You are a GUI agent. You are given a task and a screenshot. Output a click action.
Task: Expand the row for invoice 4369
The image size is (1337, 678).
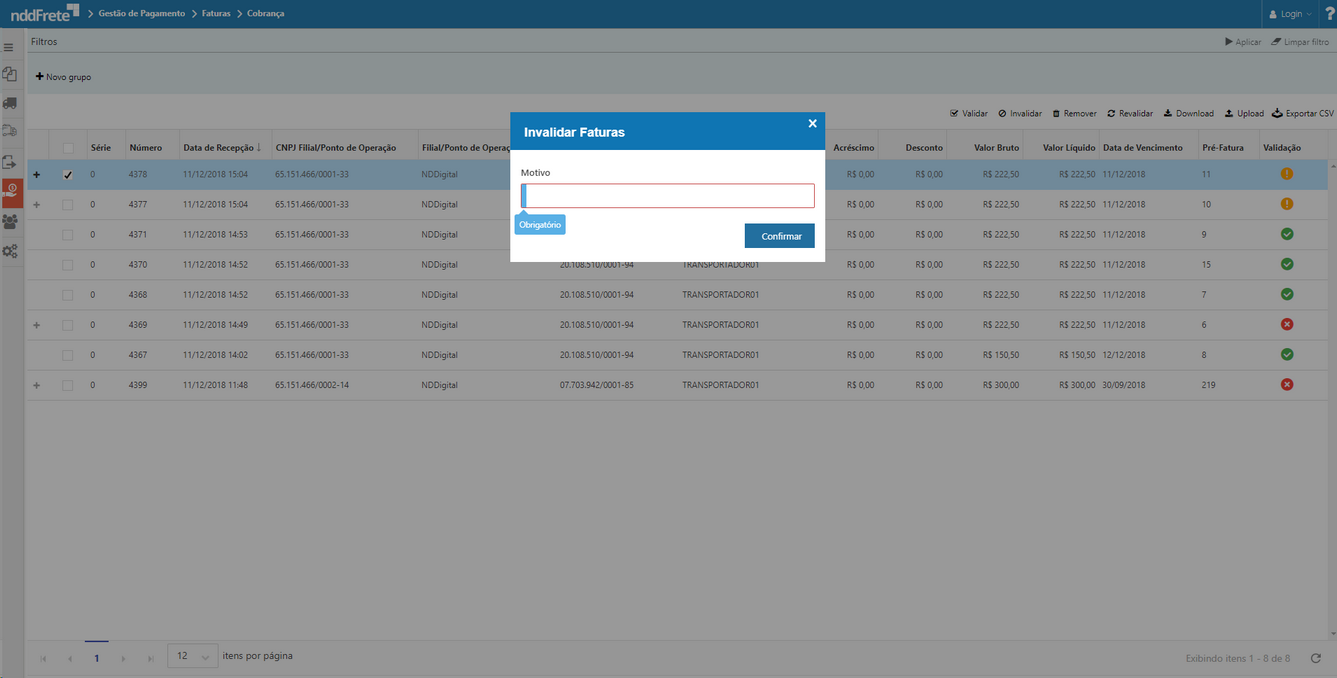[x=37, y=325]
